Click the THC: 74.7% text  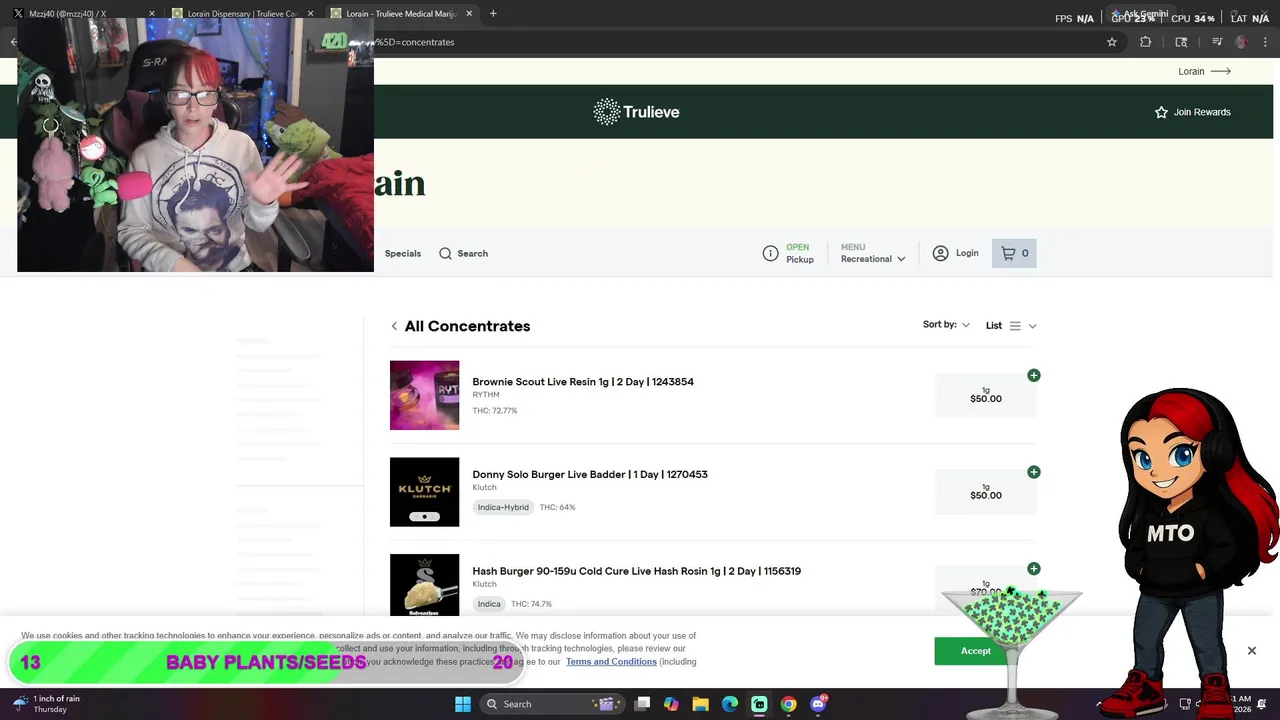[x=531, y=604]
